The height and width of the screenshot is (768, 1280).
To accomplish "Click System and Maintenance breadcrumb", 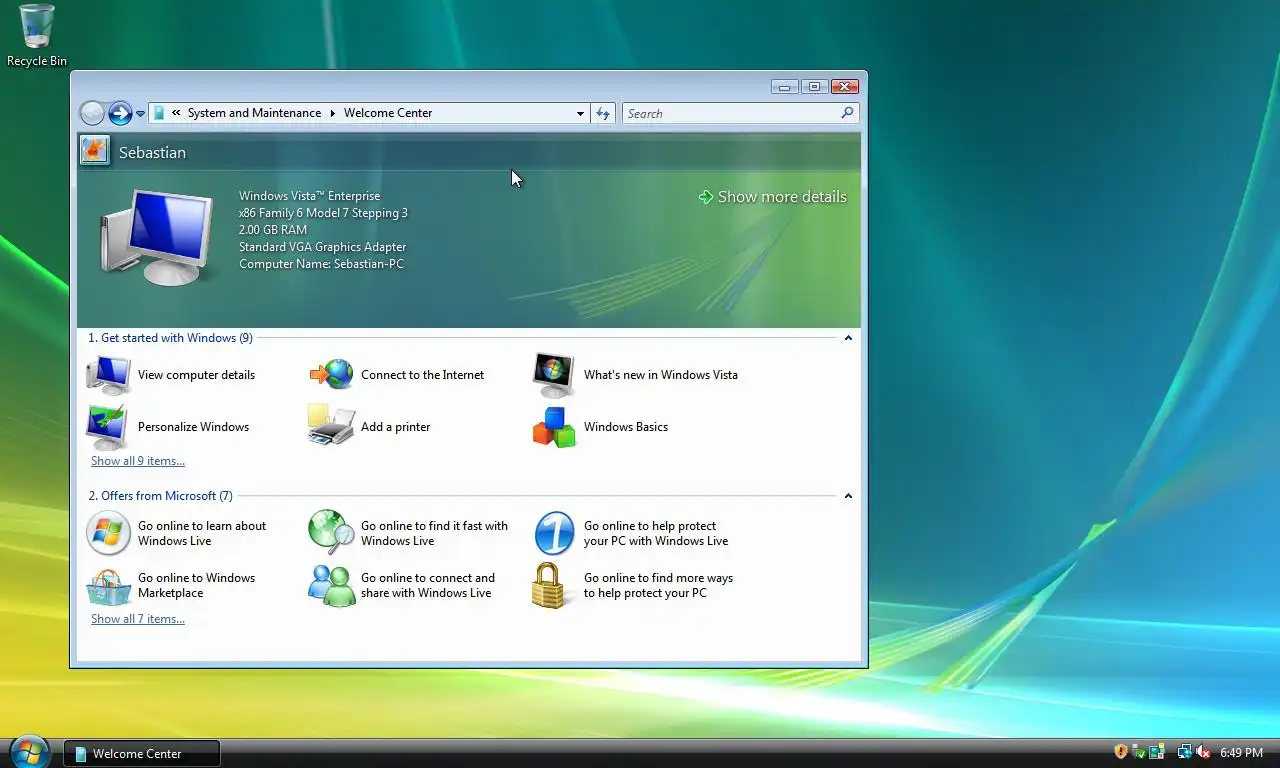I will click(x=254, y=113).
